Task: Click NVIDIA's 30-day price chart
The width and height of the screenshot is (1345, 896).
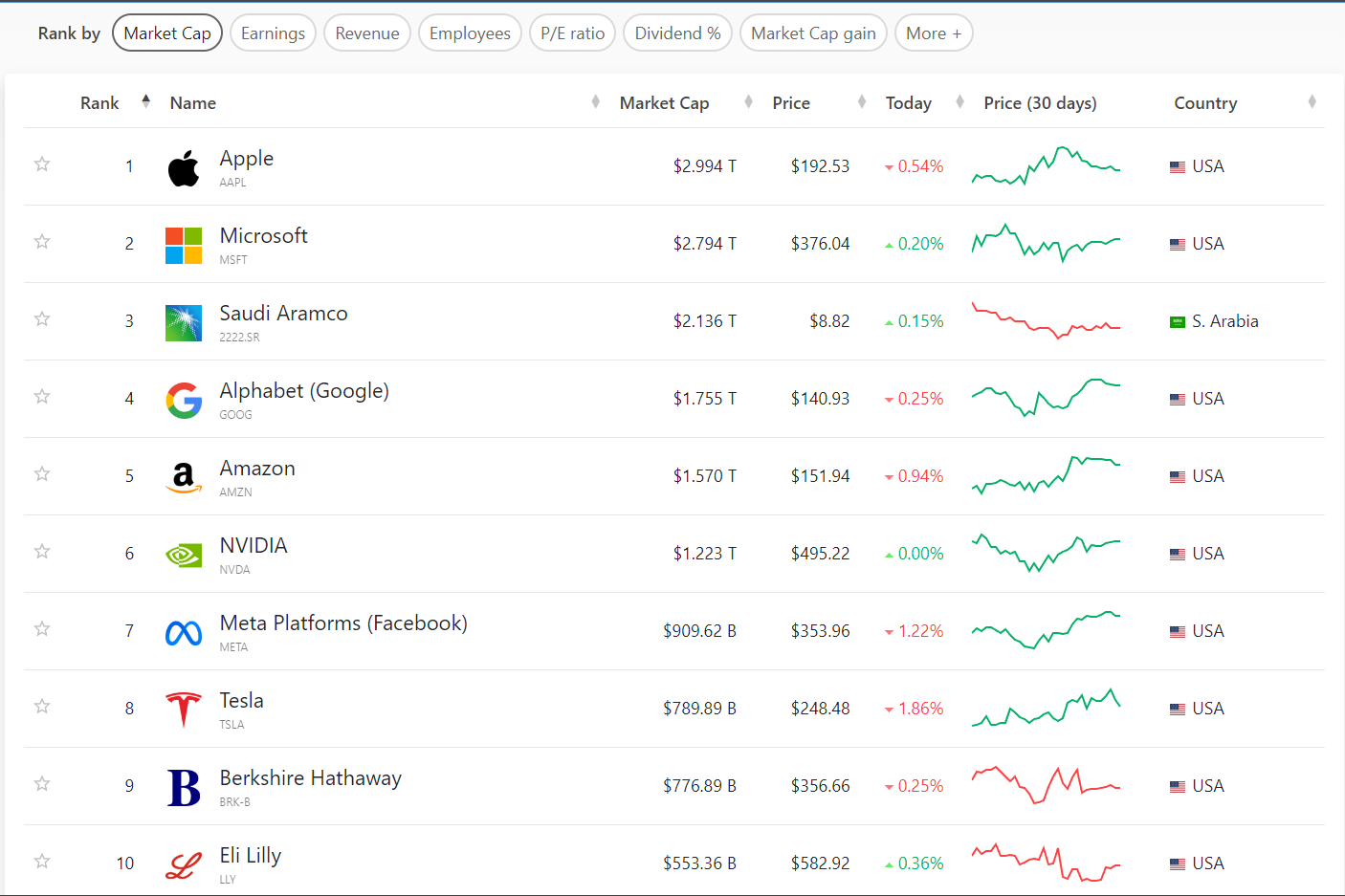Action: 1046,553
